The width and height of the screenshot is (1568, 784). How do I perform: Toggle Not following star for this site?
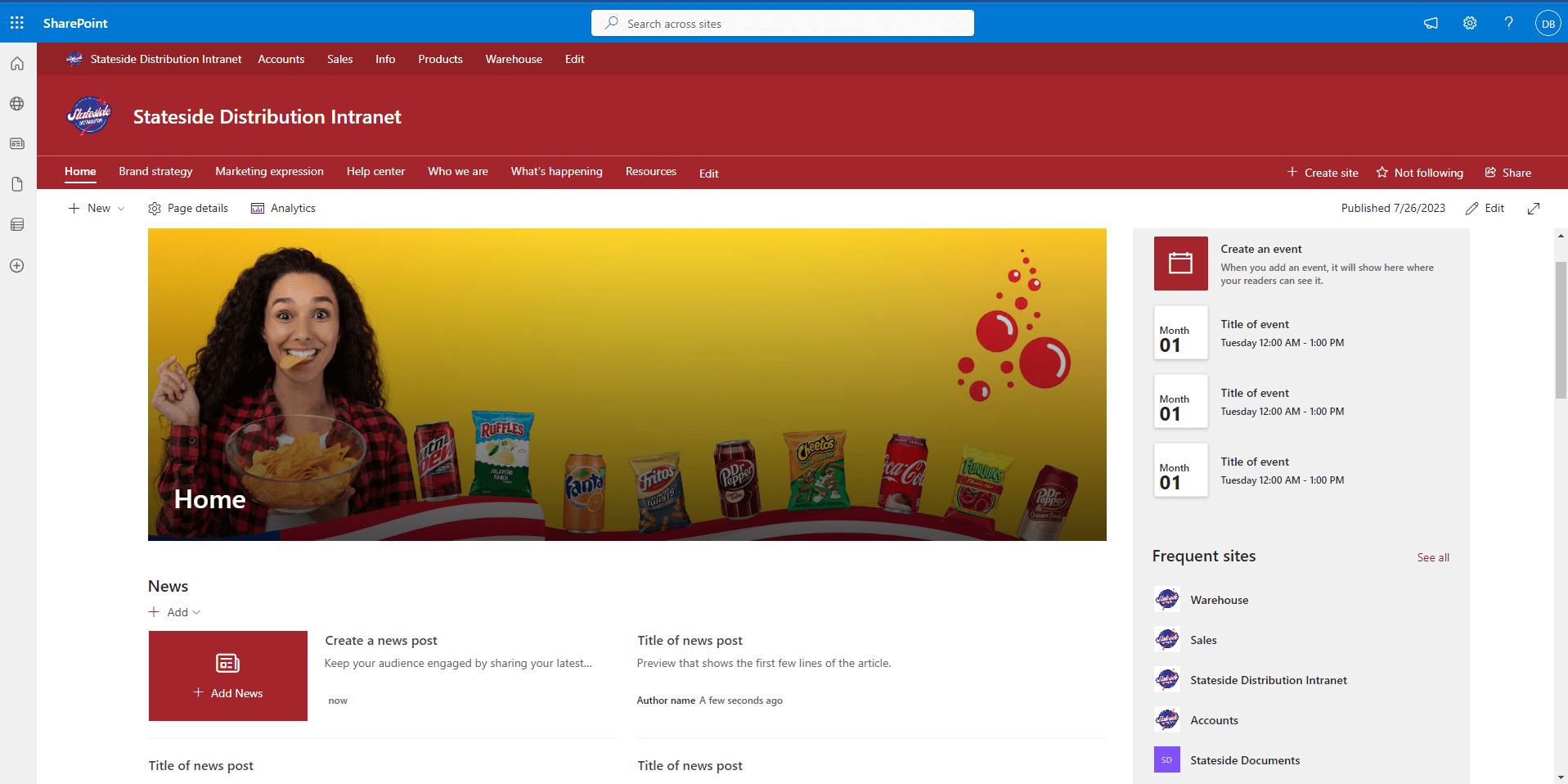coord(1419,173)
